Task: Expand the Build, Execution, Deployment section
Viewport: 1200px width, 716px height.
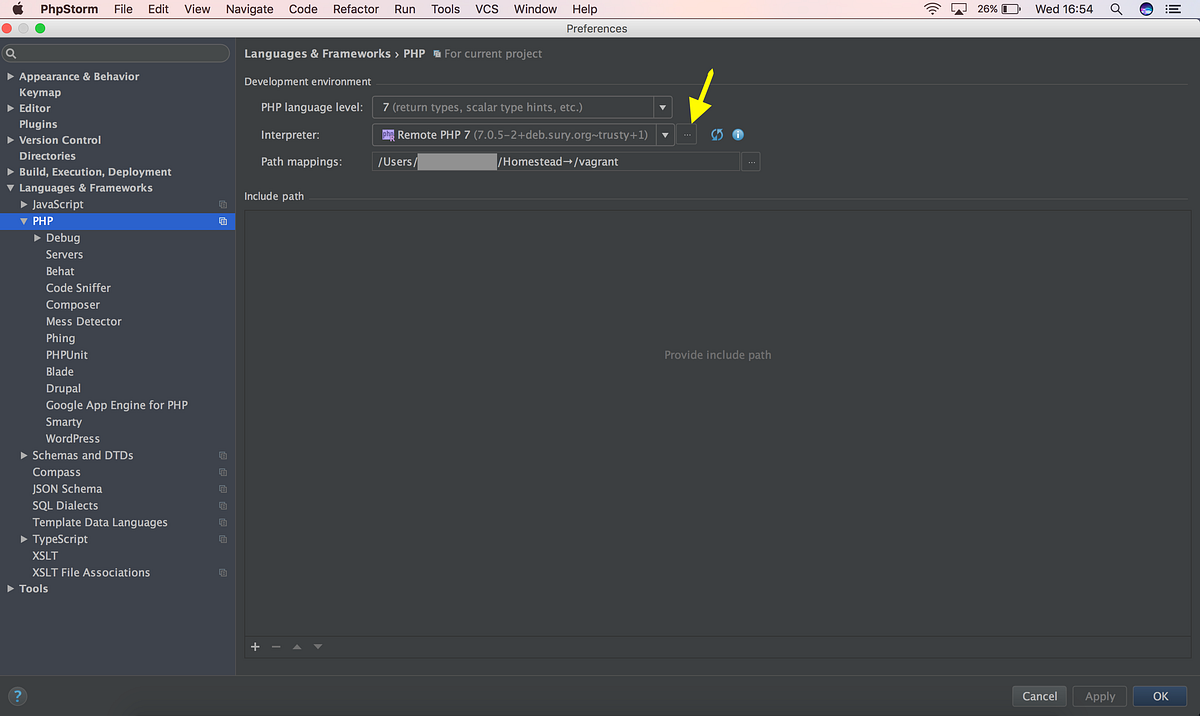Action: click(x=10, y=171)
